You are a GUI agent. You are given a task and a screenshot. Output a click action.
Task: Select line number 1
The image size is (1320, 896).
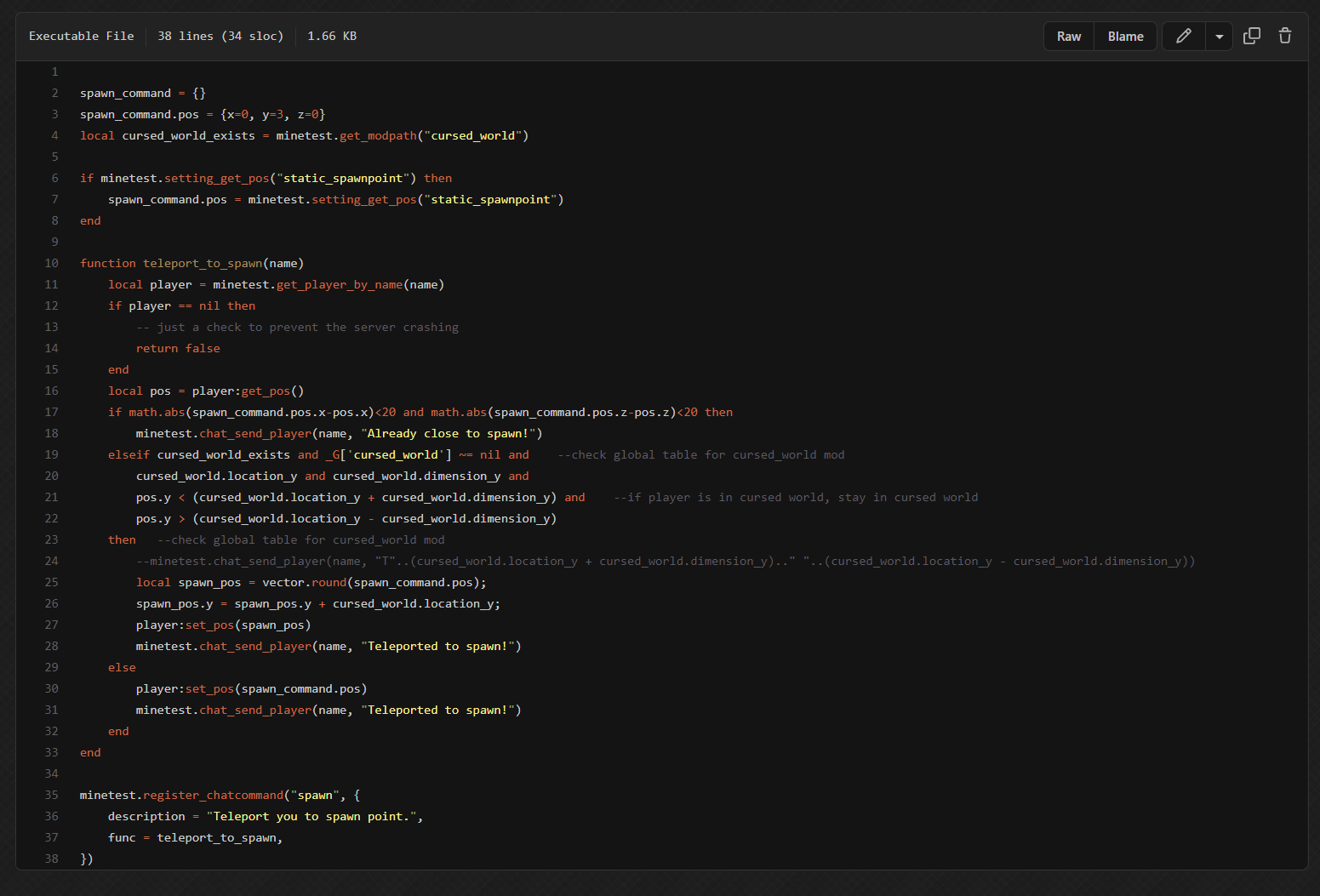[54, 72]
